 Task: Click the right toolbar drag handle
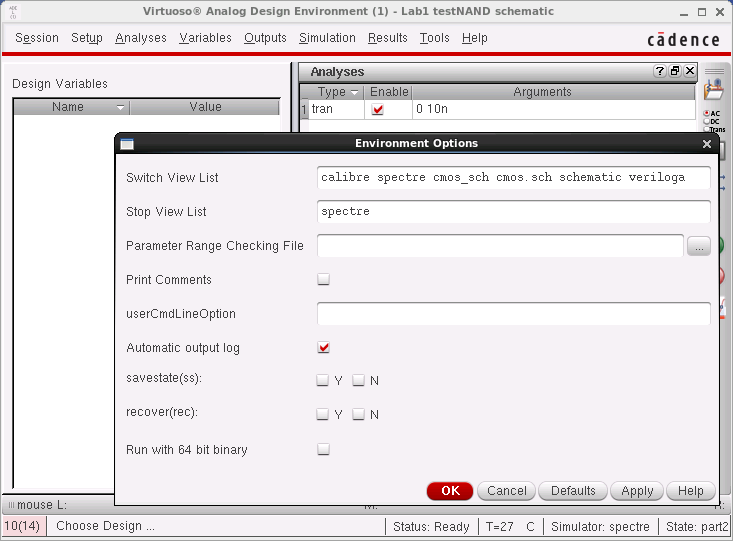714,72
